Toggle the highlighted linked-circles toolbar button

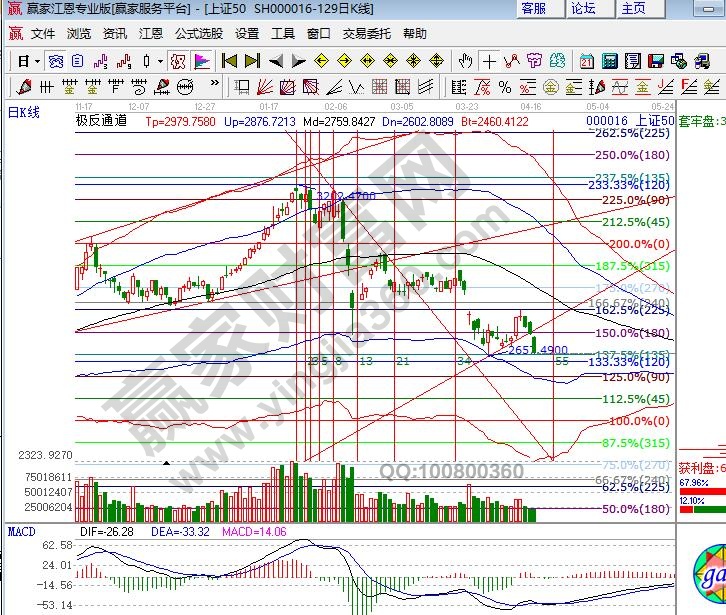click(x=57, y=61)
